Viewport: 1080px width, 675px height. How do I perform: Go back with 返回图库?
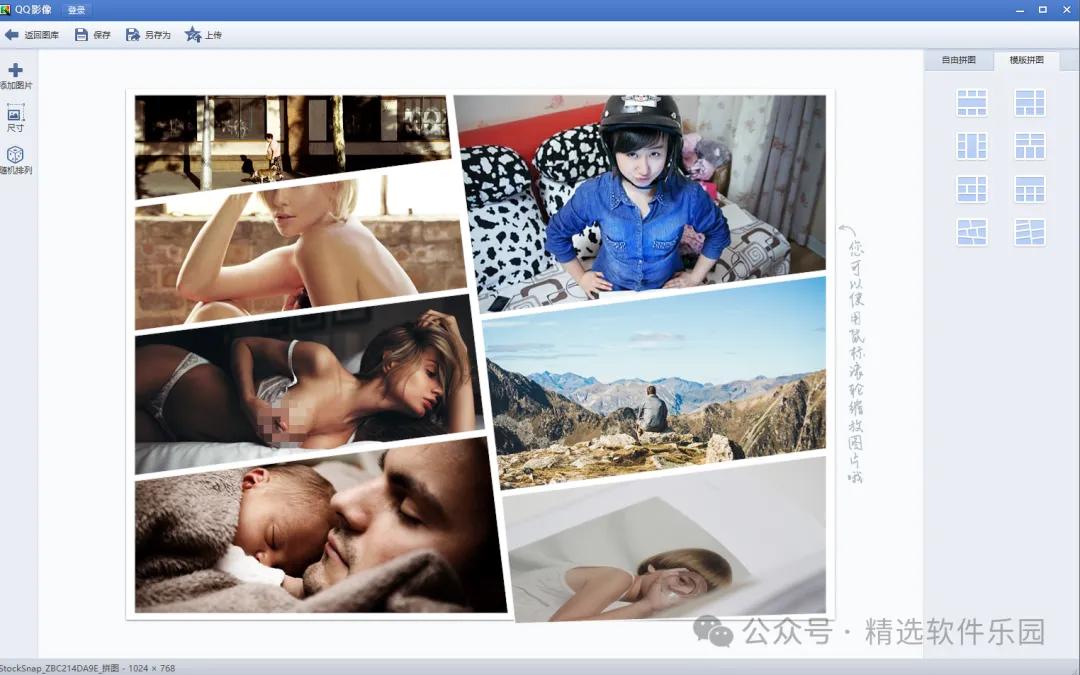(x=32, y=34)
